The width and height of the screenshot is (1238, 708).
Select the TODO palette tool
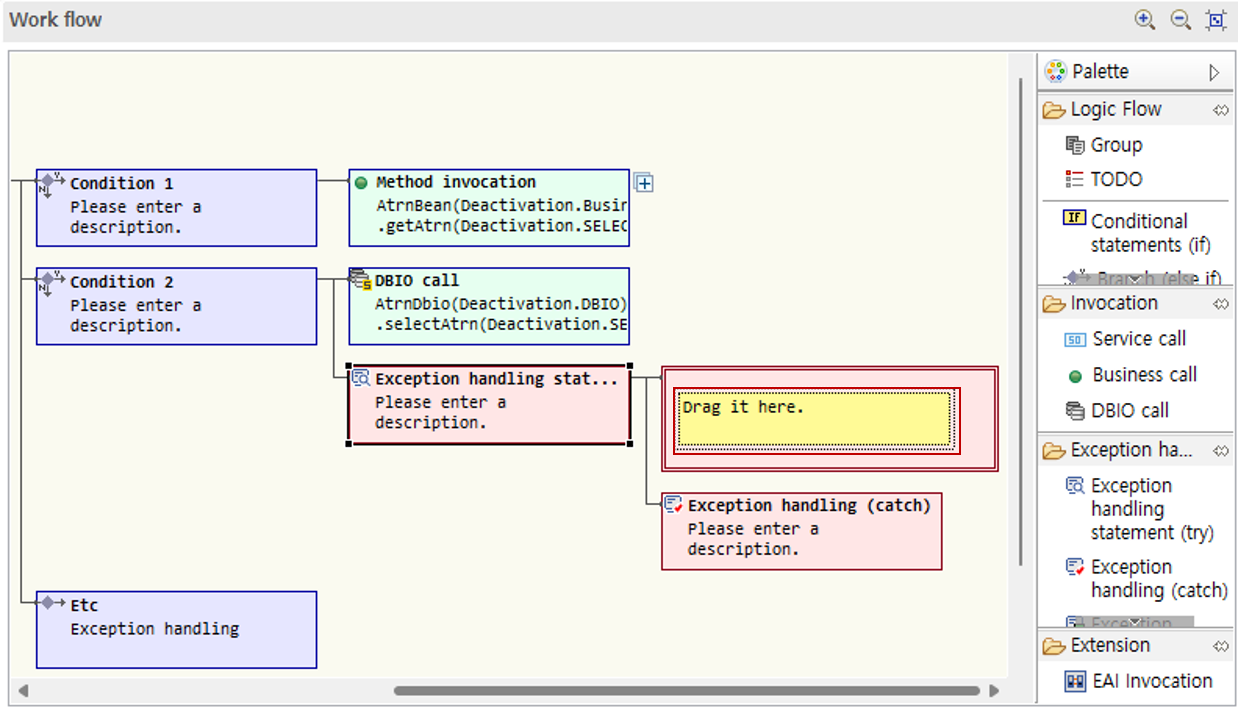click(1115, 180)
